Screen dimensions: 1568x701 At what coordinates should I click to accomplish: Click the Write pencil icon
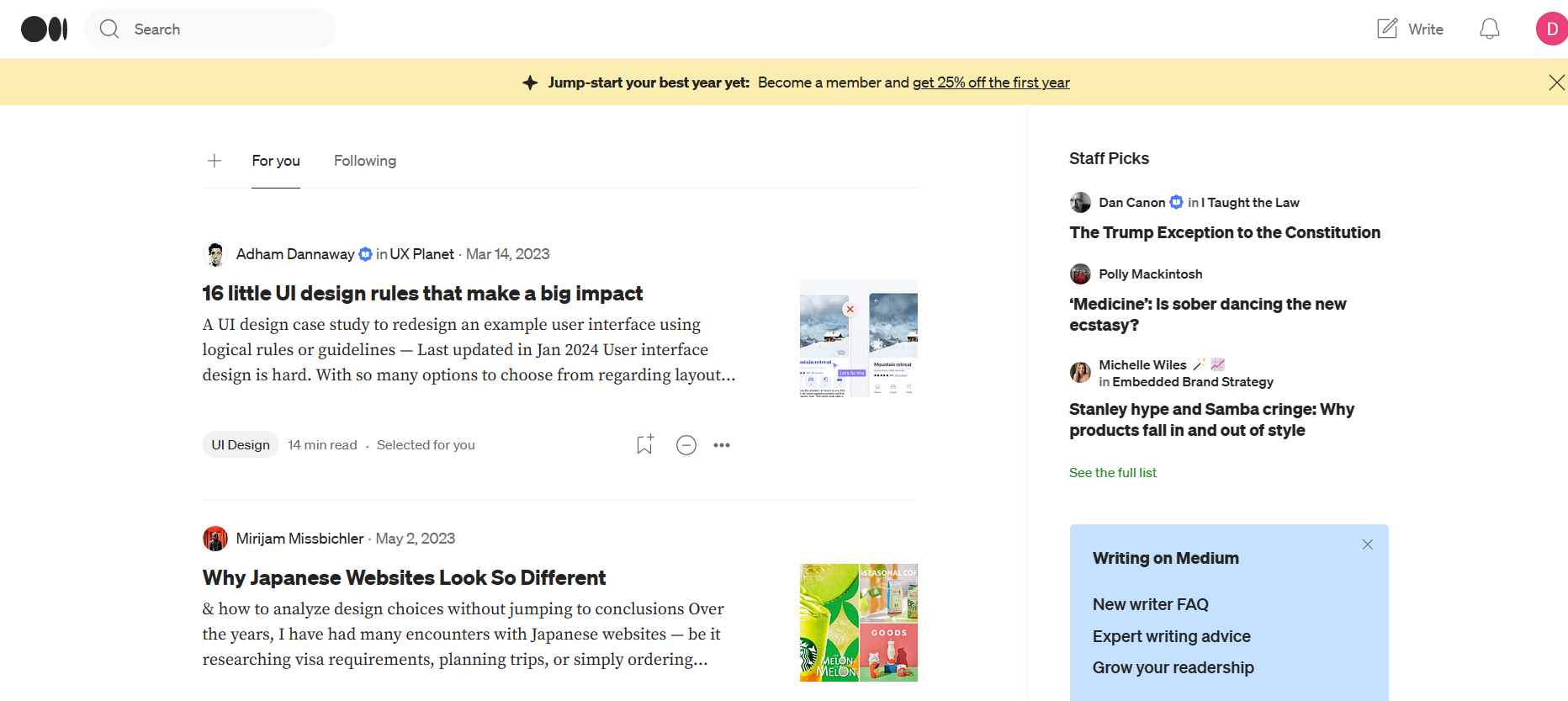pos(1387,29)
